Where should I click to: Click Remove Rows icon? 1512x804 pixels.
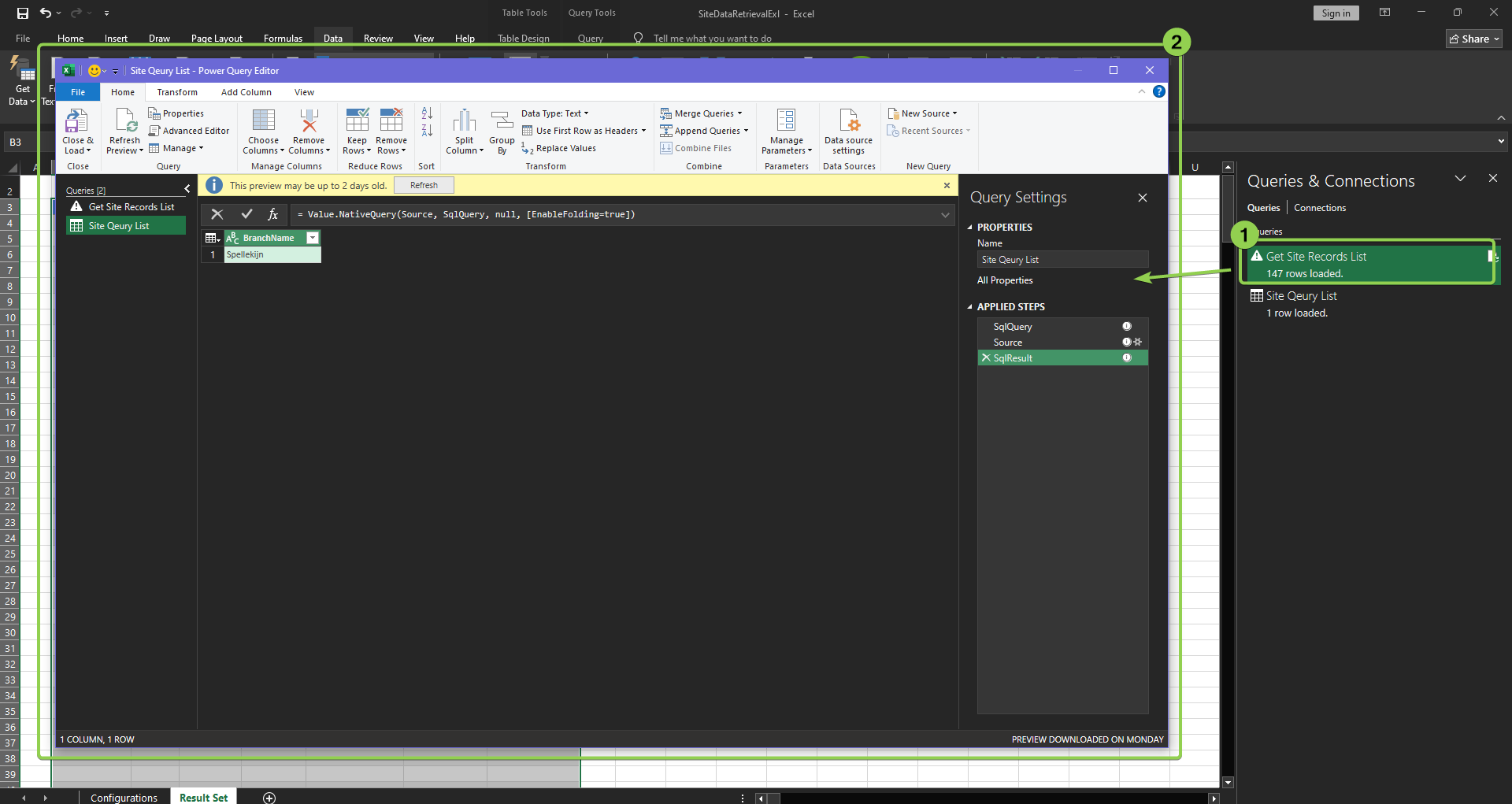point(391,120)
